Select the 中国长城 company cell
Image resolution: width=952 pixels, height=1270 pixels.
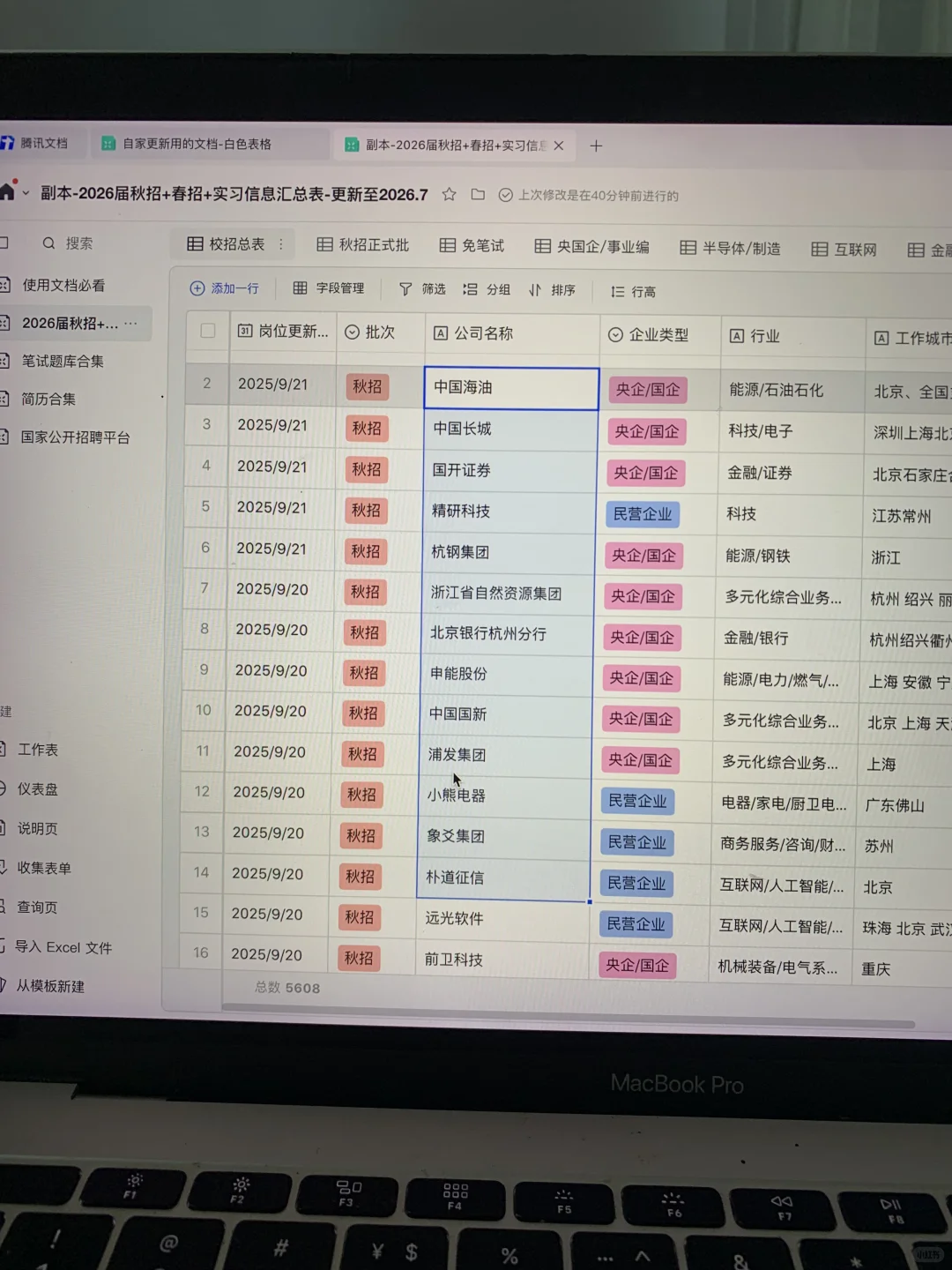pyautogui.click(x=510, y=430)
